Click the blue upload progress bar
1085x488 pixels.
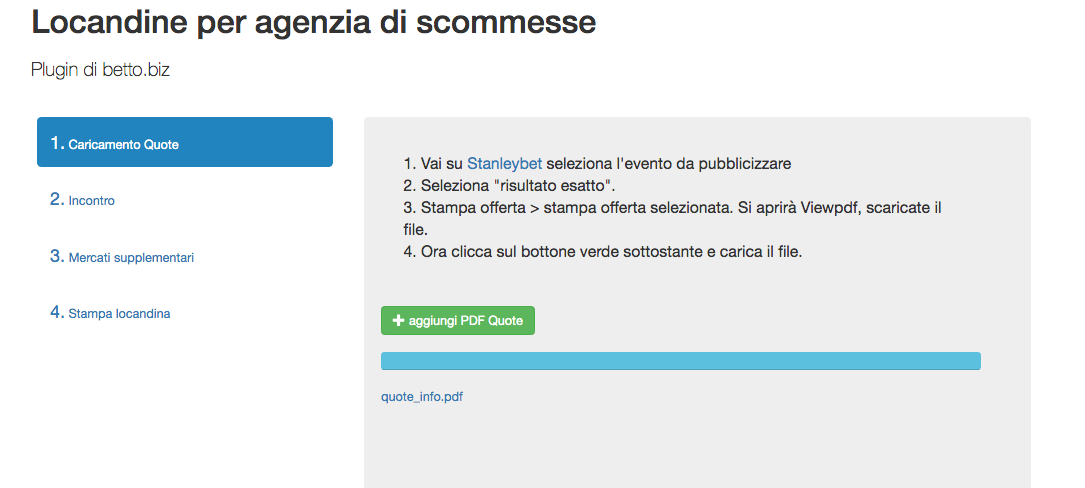tap(680, 361)
